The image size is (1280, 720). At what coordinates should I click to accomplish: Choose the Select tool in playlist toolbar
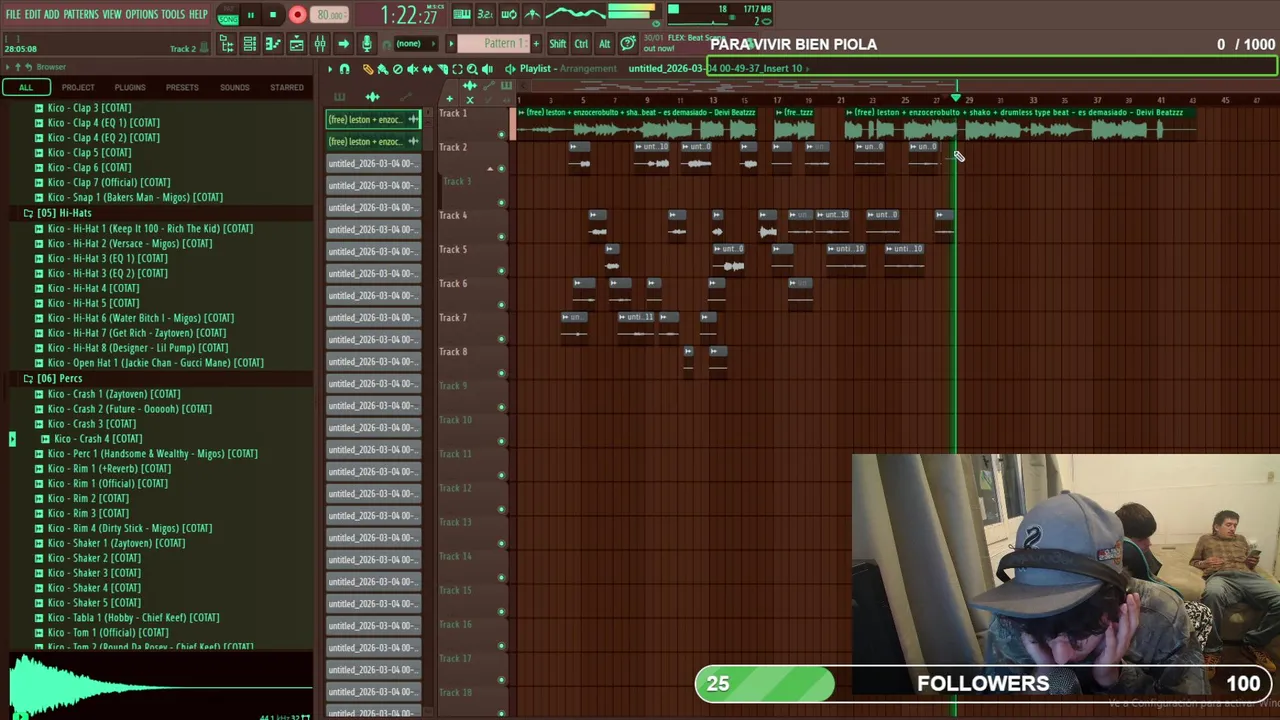point(457,69)
